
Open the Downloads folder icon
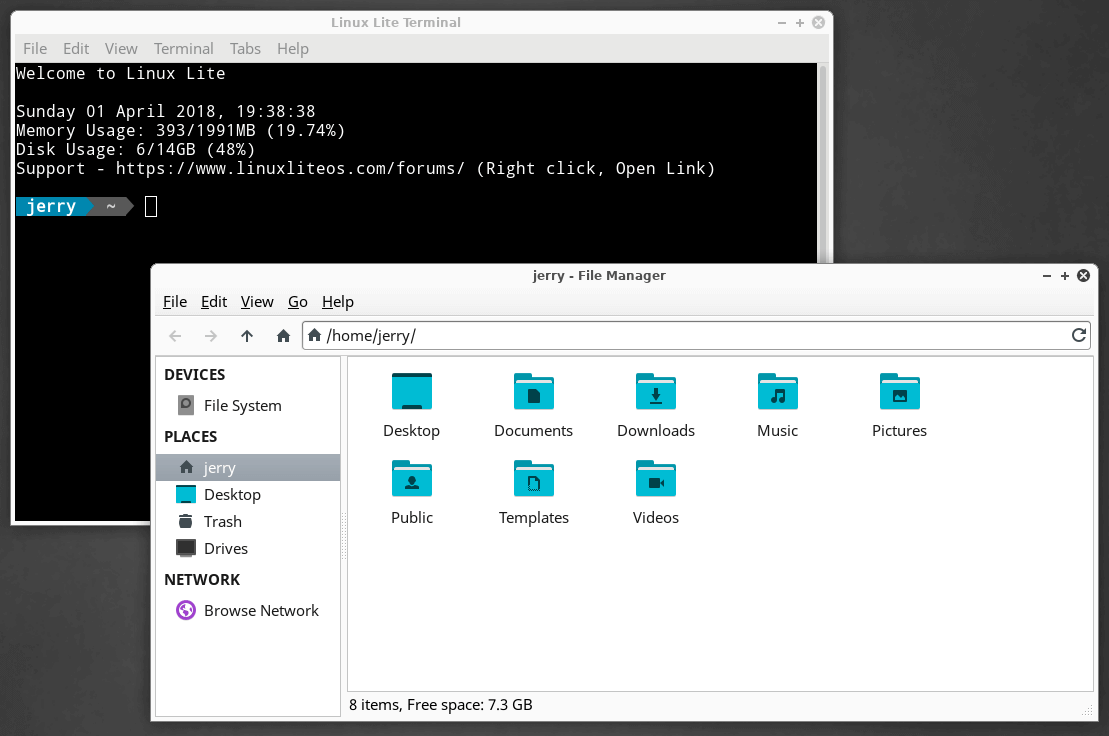pyautogui.click(x=656, y=392)
